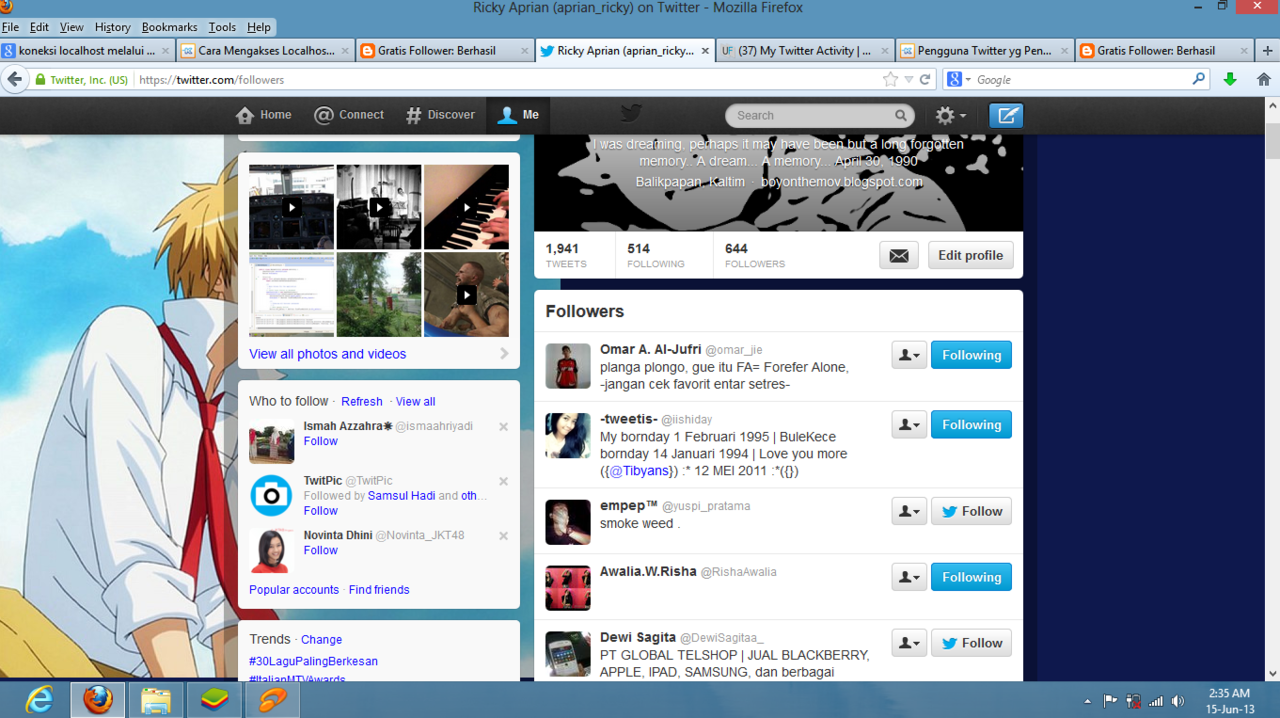The image size is (1280, 718).
Task: Click Omar A. Al-Jufri's avatar
Action: pyautogui.click(x=568, y=366)
